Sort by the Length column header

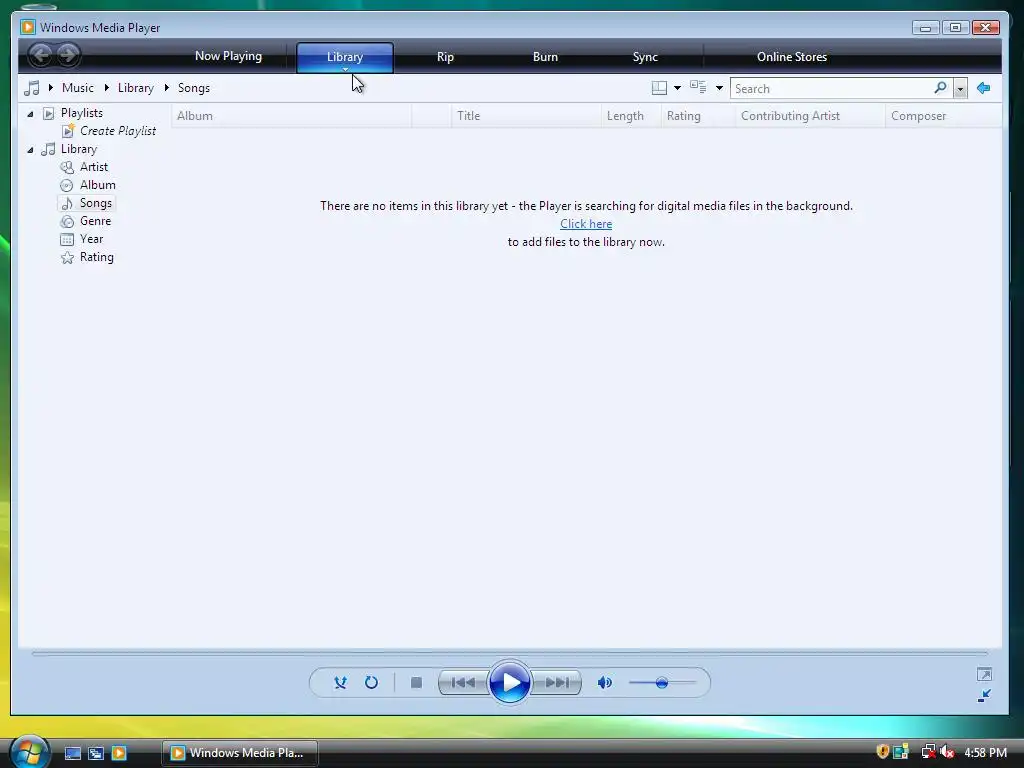[631, 116]
